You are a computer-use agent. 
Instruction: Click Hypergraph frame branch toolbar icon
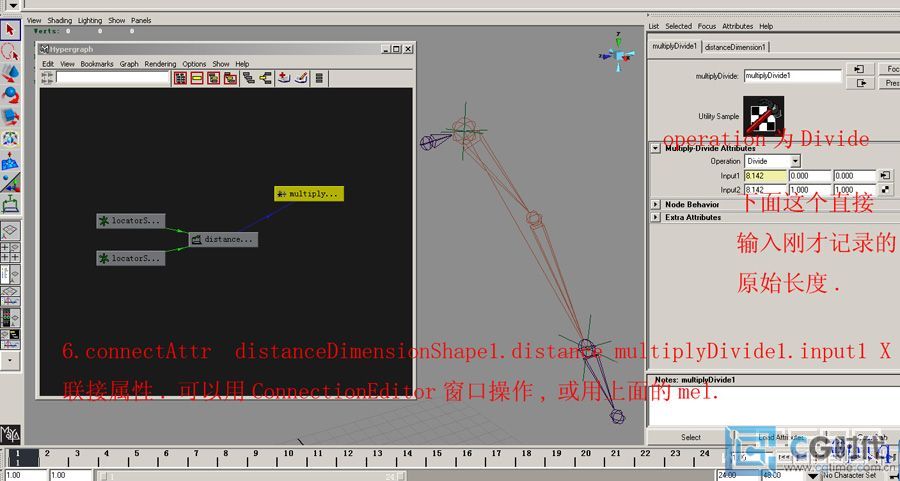point(230,78)
